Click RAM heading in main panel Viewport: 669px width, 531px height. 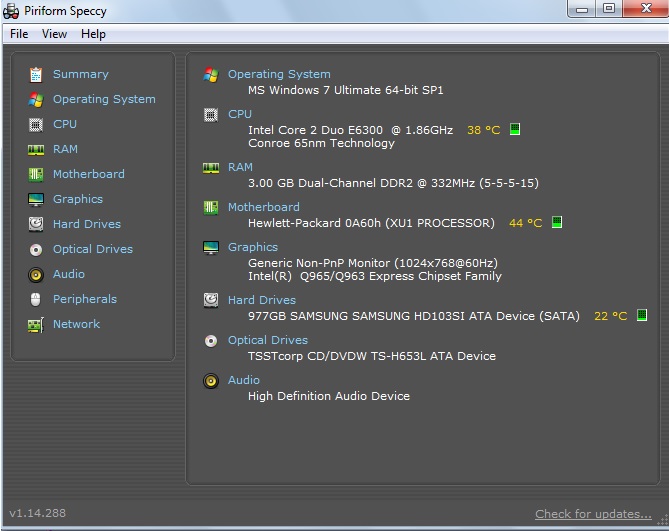240,167
